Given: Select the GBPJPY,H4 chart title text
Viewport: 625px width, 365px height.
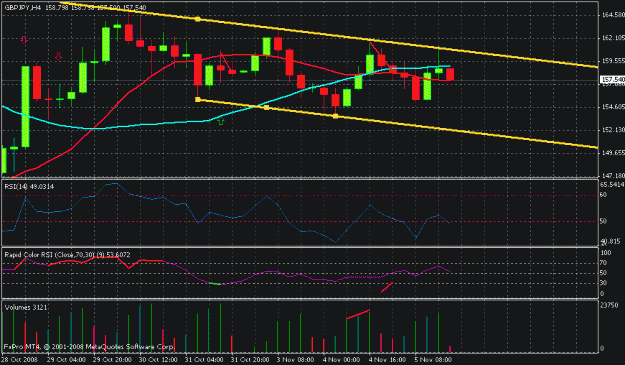Looking at the screenshot, I should pos(23,8).
